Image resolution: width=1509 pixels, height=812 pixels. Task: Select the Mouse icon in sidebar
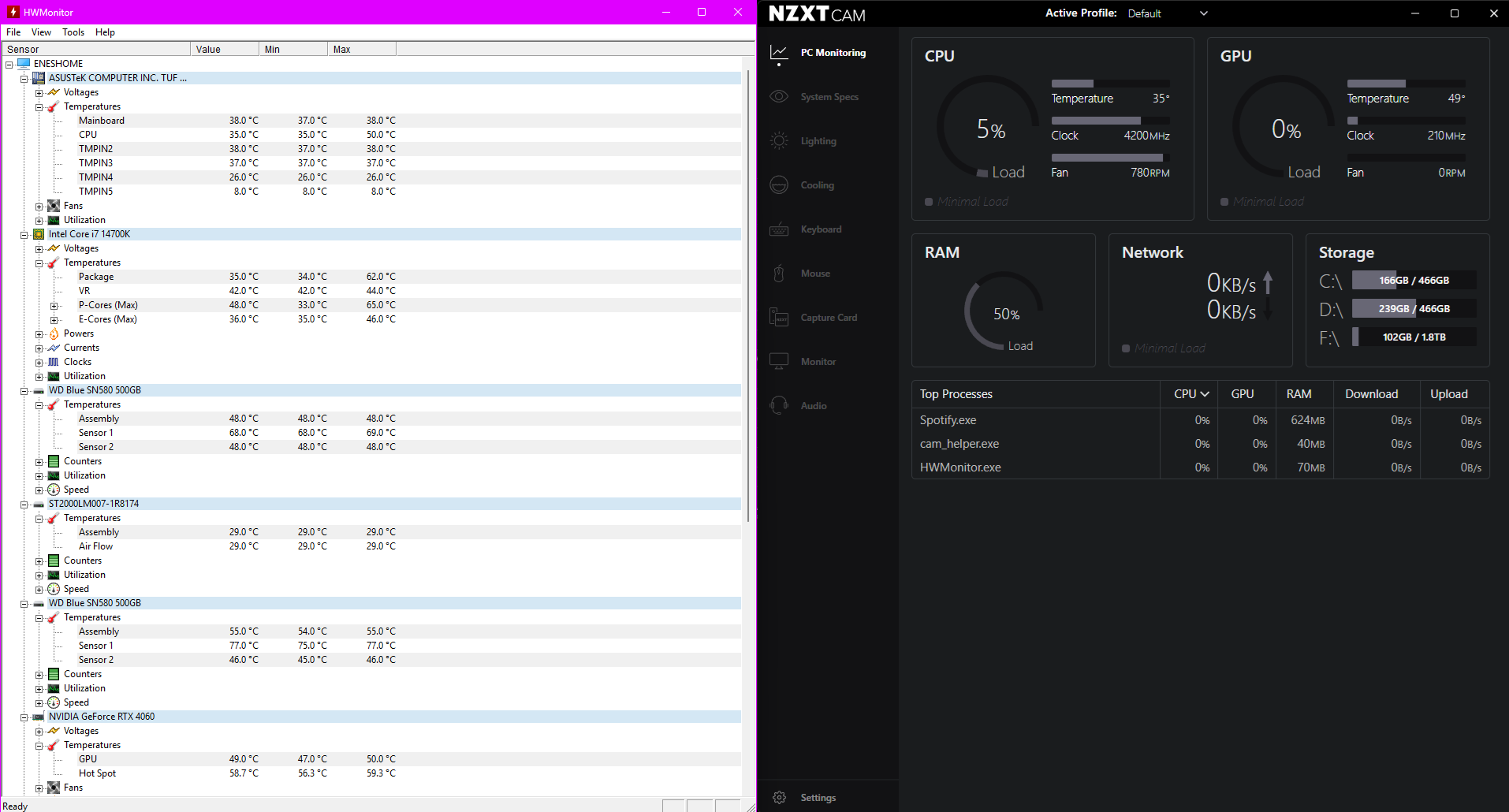tap(779, 274)
